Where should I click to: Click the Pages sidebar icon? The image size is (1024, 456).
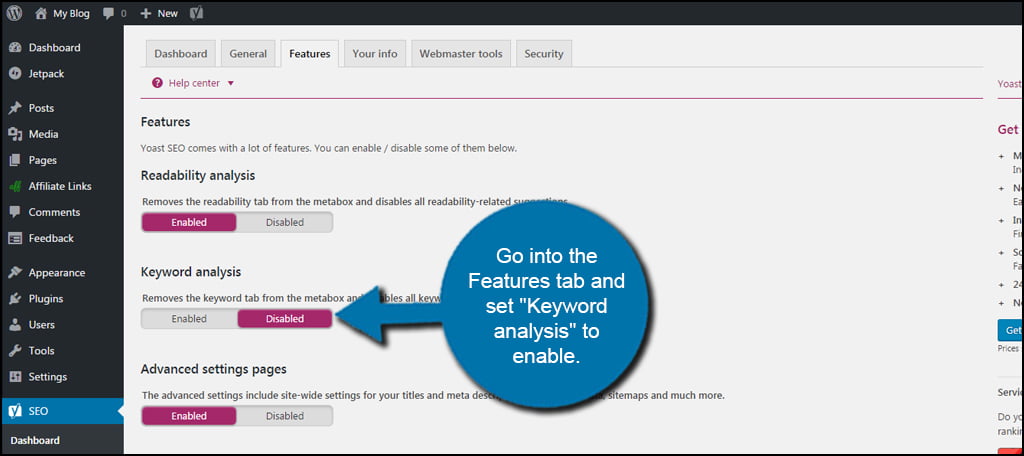tap(16, 160)
